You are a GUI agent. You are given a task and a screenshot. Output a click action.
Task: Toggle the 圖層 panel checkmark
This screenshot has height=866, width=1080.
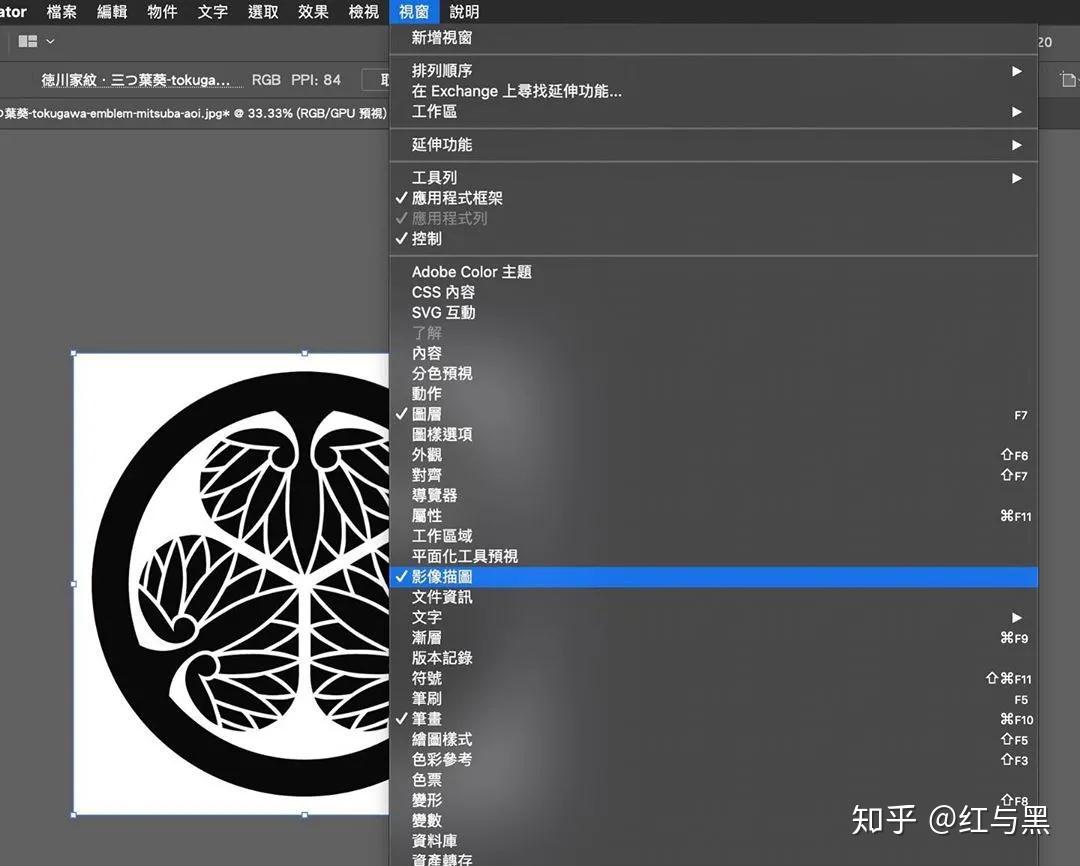pos(714,414)
